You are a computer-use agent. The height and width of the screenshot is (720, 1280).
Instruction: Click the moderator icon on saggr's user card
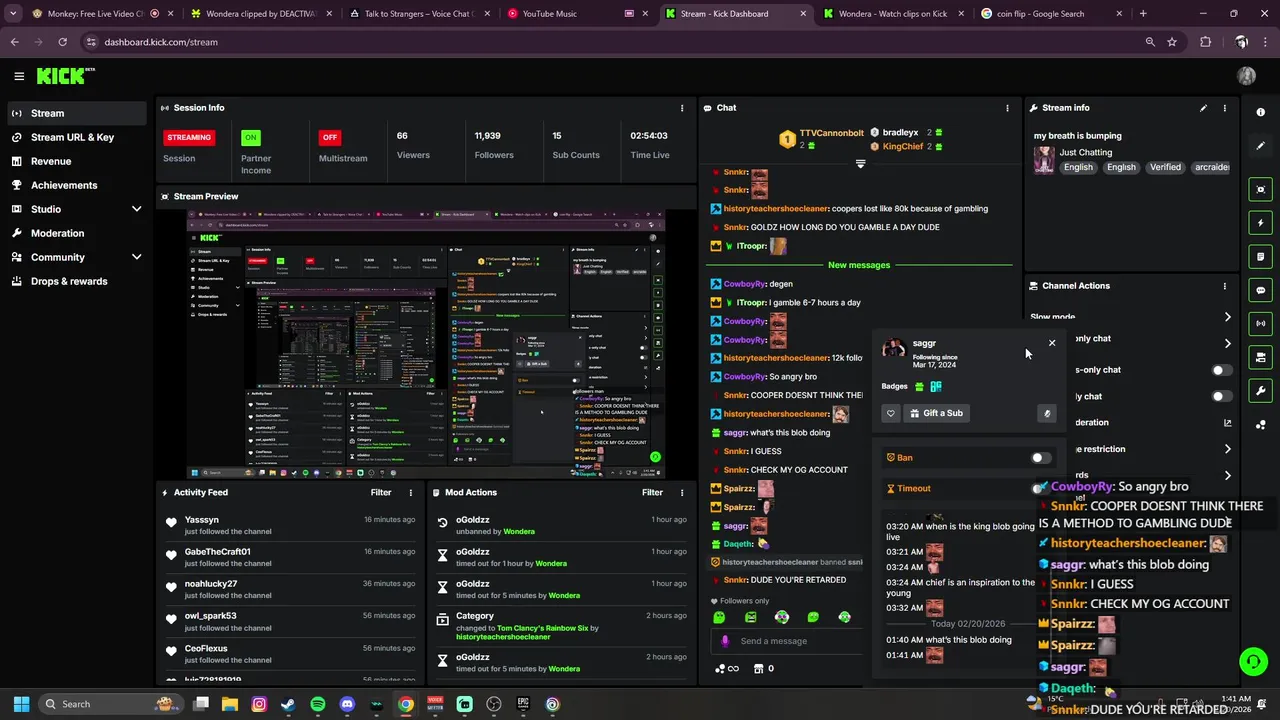pyautogui.click(x=1047, y=413)
